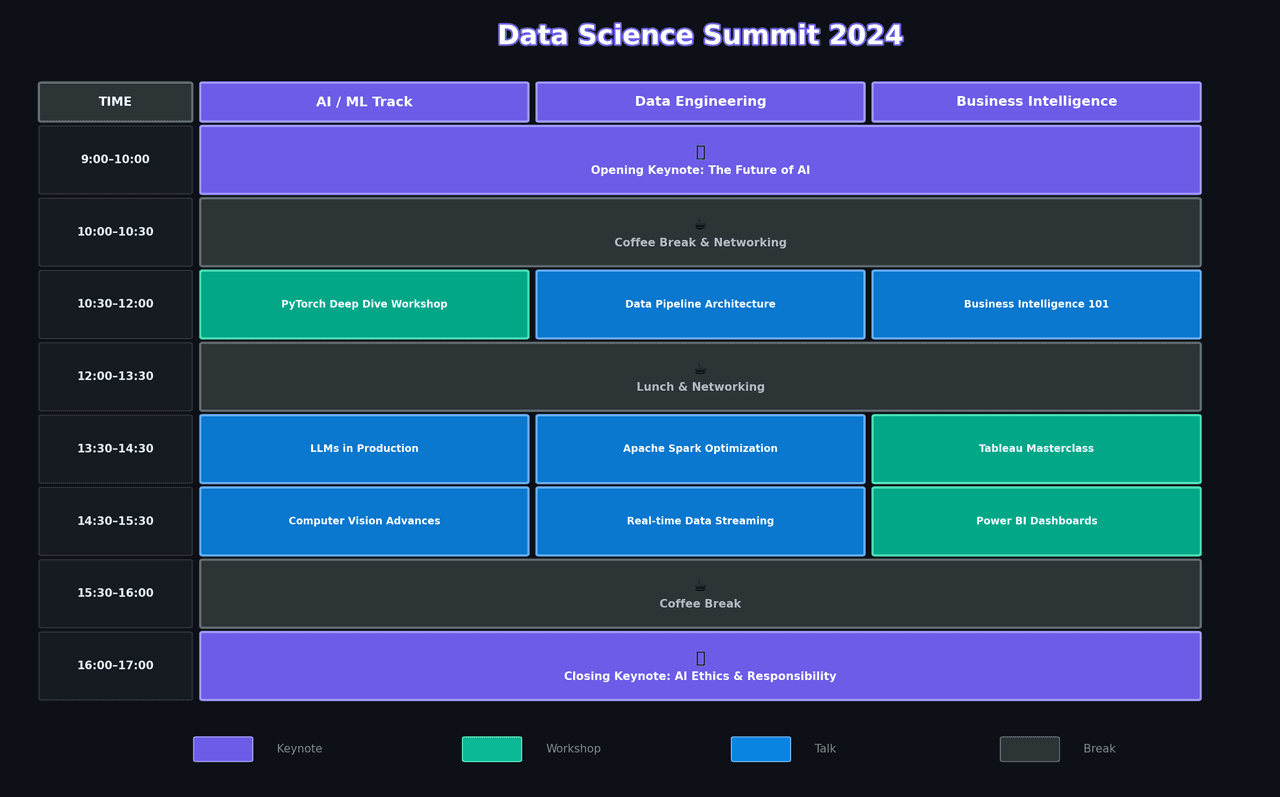This screenshot has height=797, width=1280.
Task: Click the 10:30–12:00 time slot cell
Action: [x=115, y=303]
